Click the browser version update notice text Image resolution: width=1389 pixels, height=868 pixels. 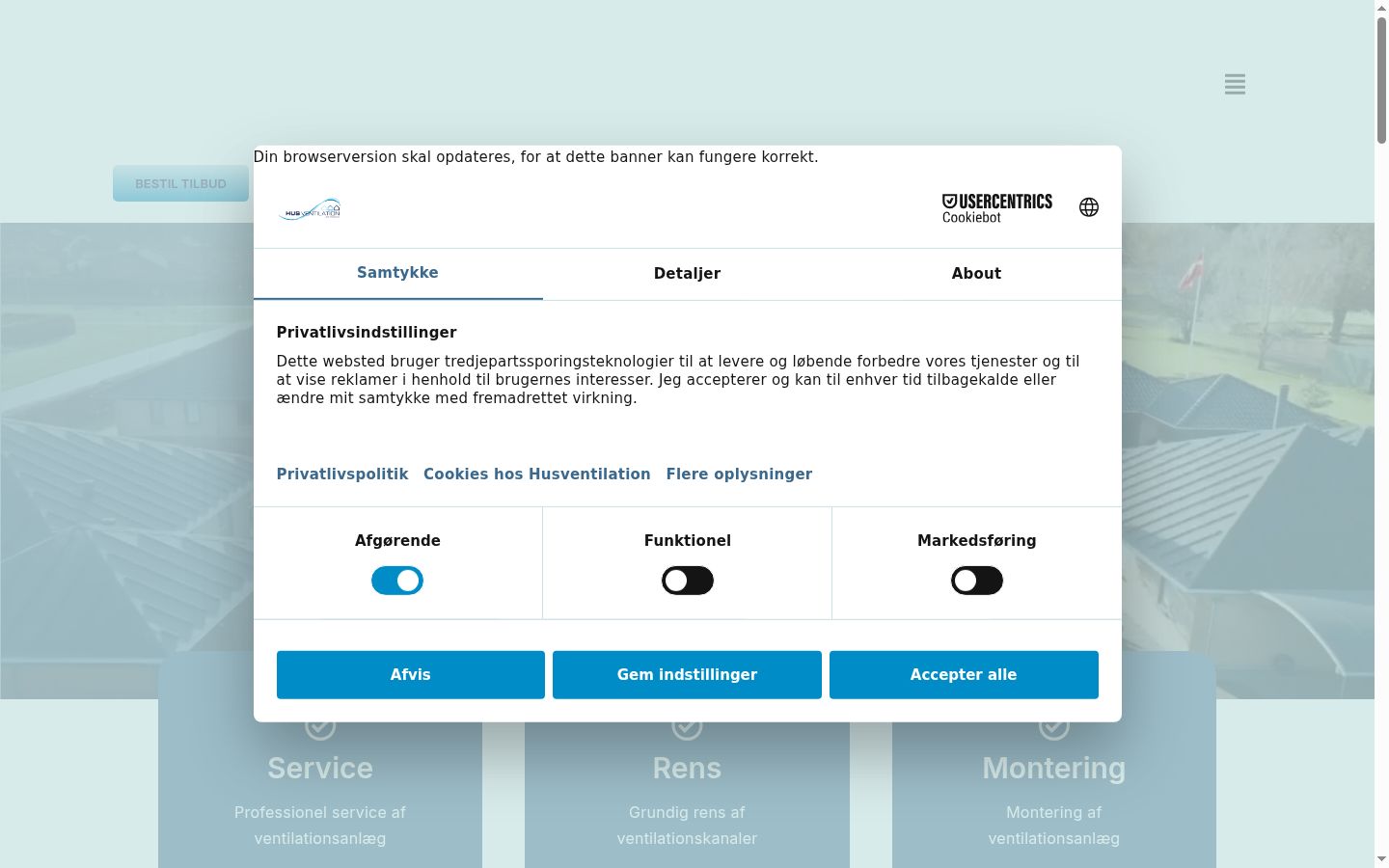coord(535,157)
